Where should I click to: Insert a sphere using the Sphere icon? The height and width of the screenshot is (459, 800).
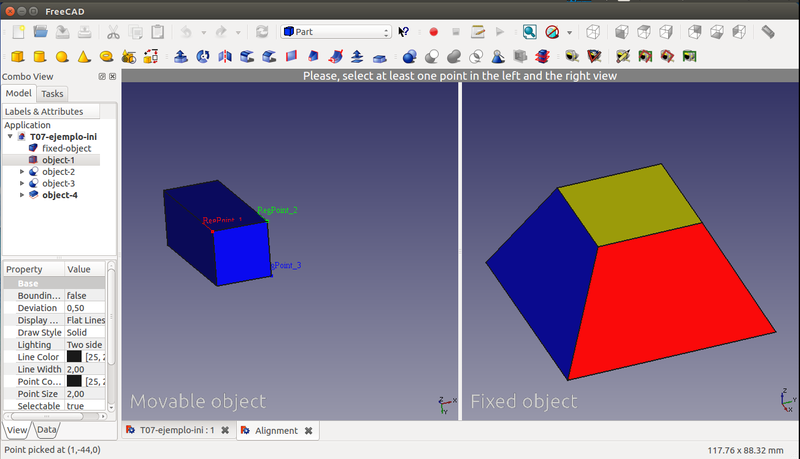click(x=62, y=56)
